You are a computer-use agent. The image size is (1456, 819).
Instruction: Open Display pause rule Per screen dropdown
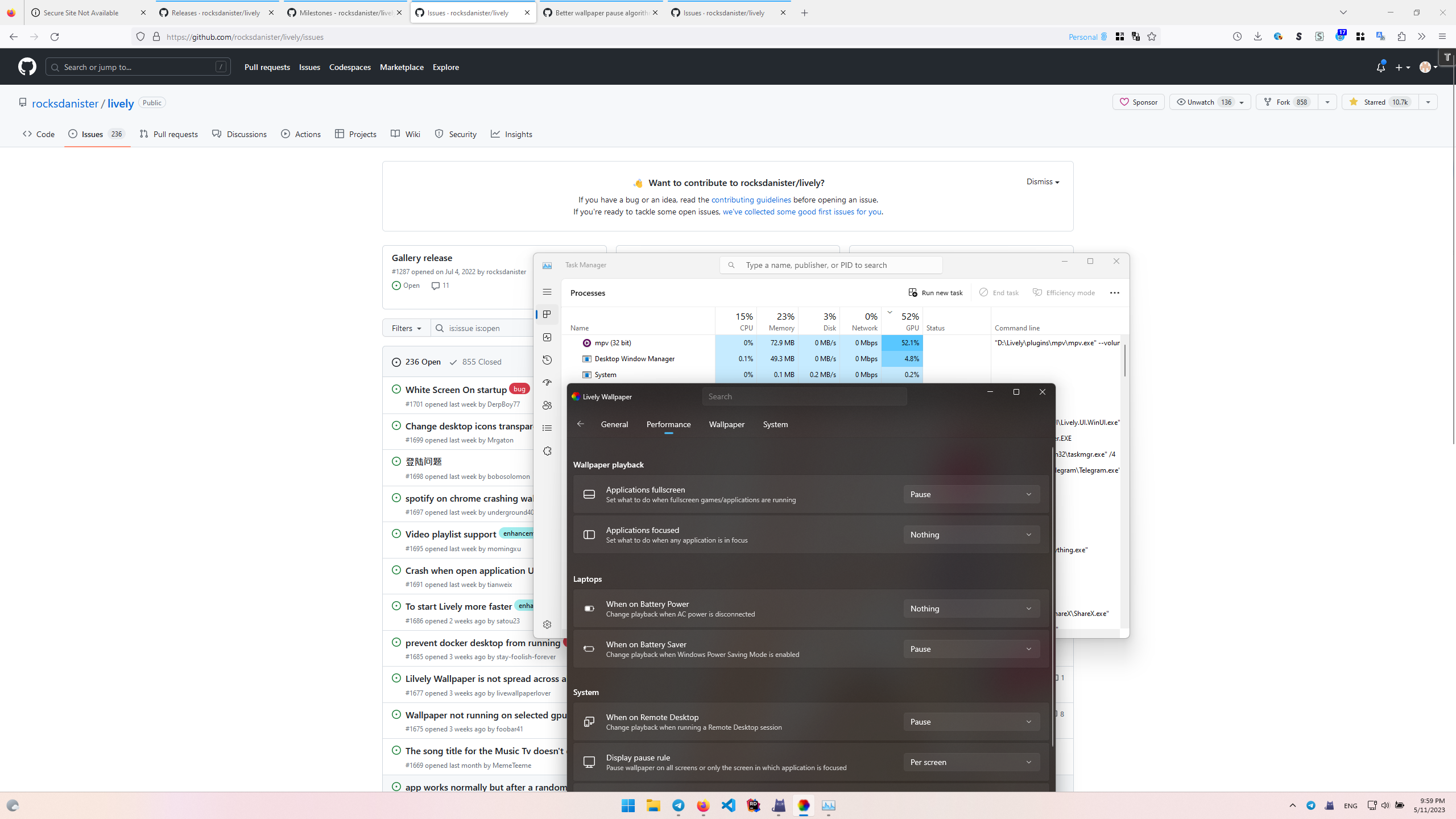coord(971,762)
